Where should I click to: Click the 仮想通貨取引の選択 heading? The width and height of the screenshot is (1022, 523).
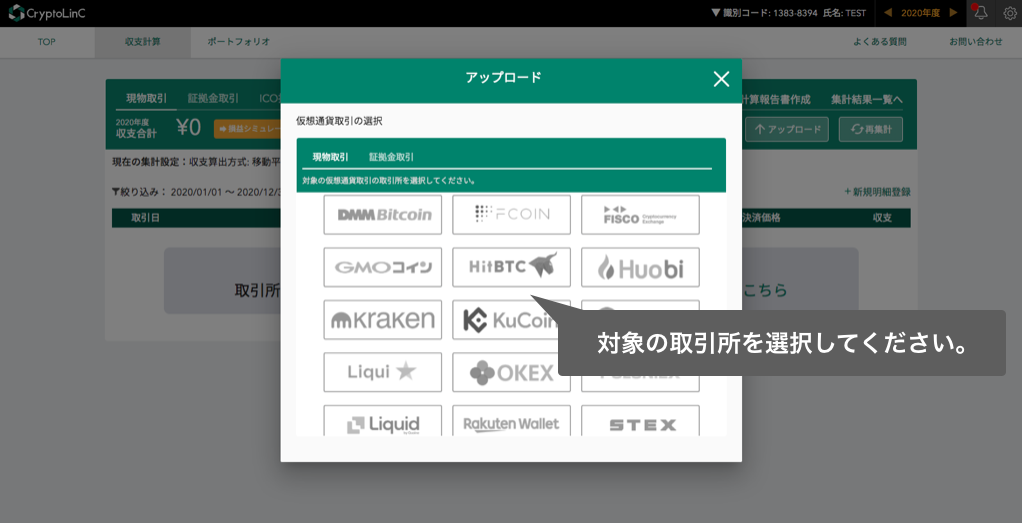(x=339, y=121)
